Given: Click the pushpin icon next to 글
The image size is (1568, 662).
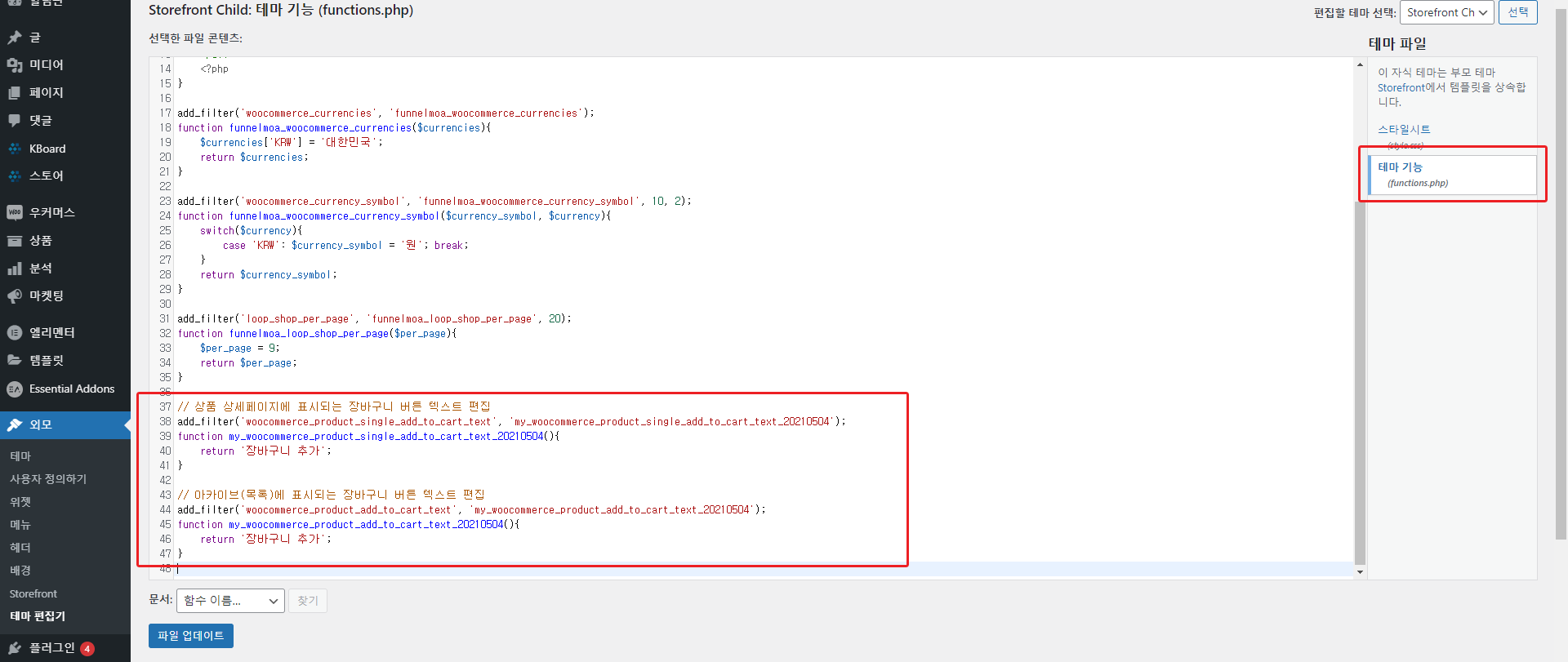Looking at the screenshot, I should [15, 38].
